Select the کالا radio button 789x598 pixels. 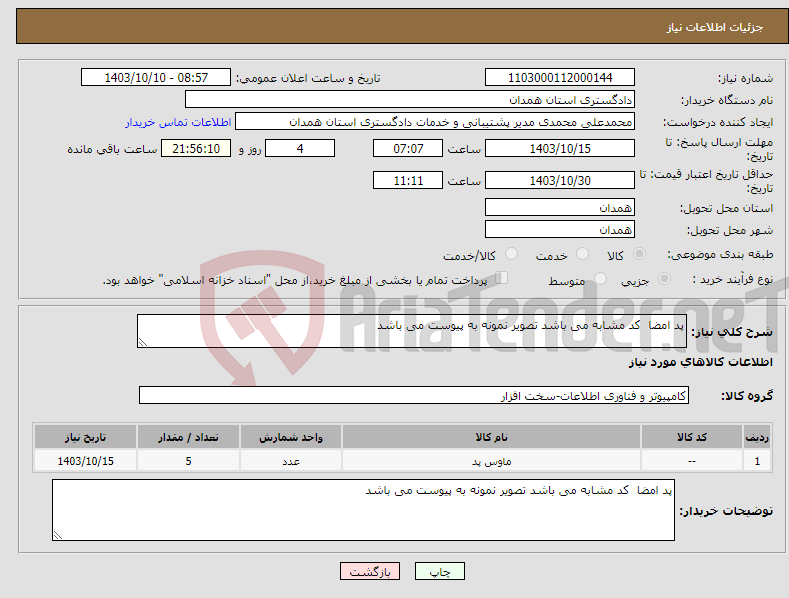tap(639, 254)
